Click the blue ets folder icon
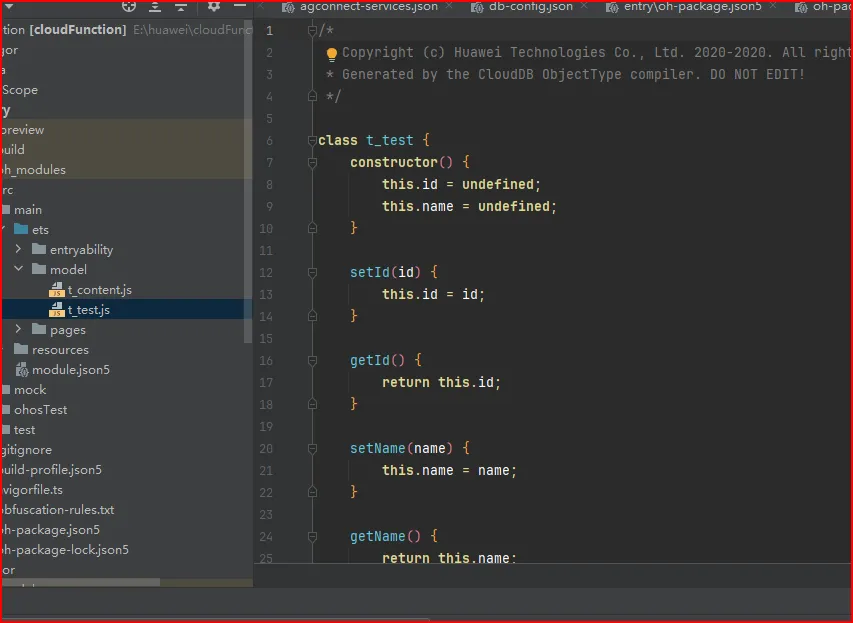 click(x=21, y=229)
